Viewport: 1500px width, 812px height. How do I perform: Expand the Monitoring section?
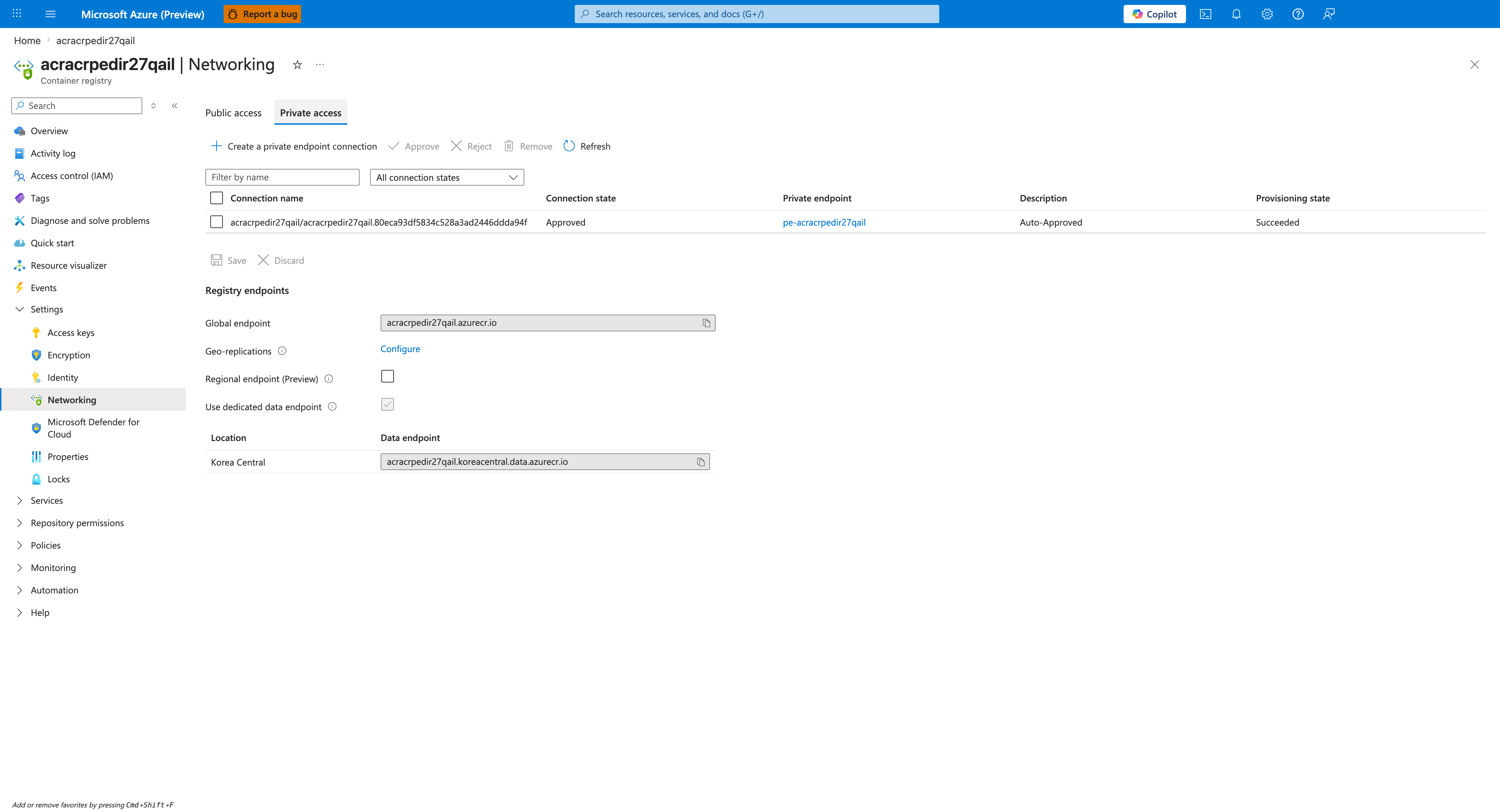point(19,568)
